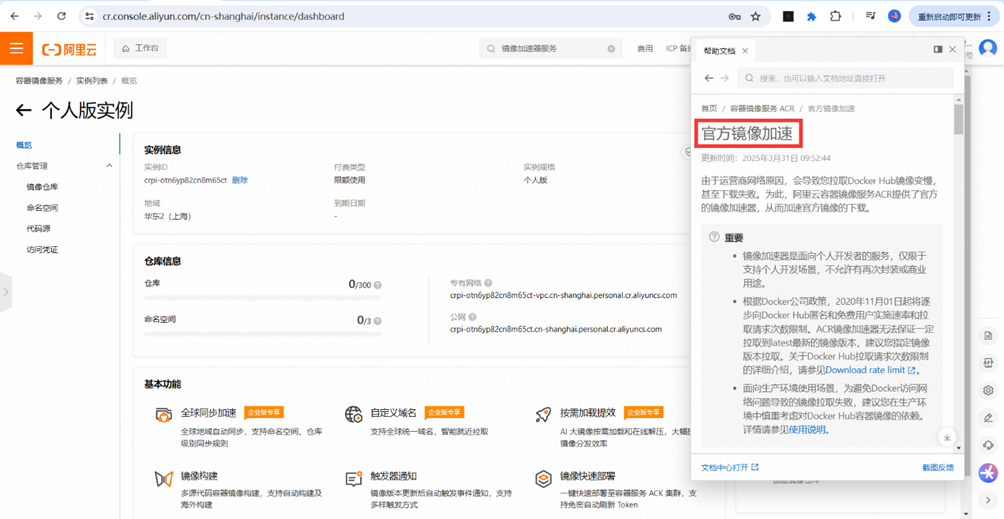Click 实例列表 breadcrumb
Viewport: 1004px width, 519px height.
coord(92,81)
